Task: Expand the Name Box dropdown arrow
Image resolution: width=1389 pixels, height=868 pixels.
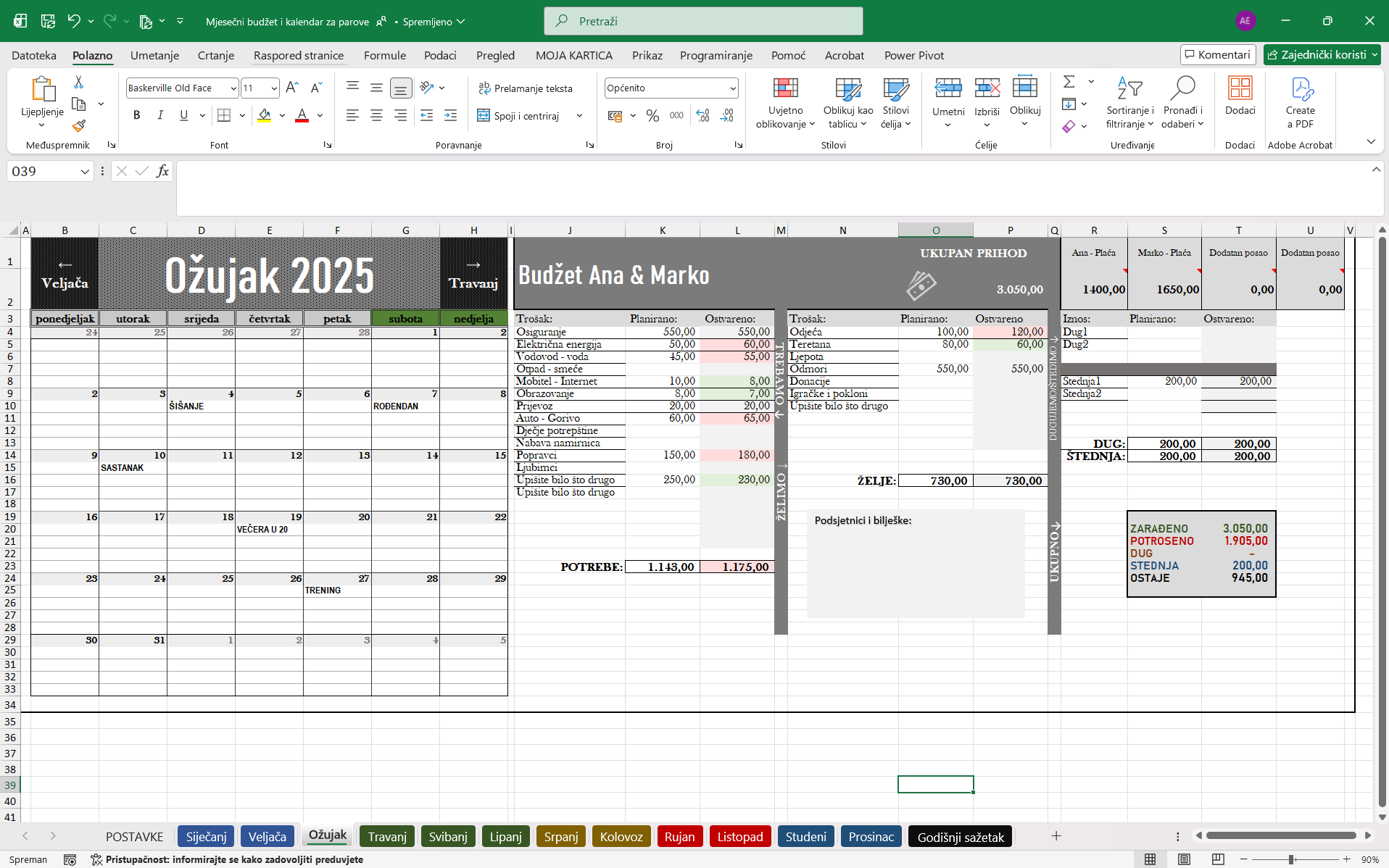Action: [85, 172]
